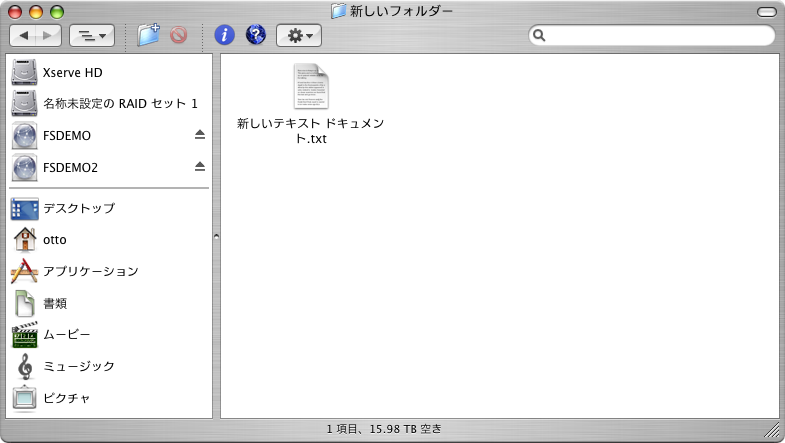Select 名称未設定の RAID セット 1 volume
785x443 pixels.
120,103
